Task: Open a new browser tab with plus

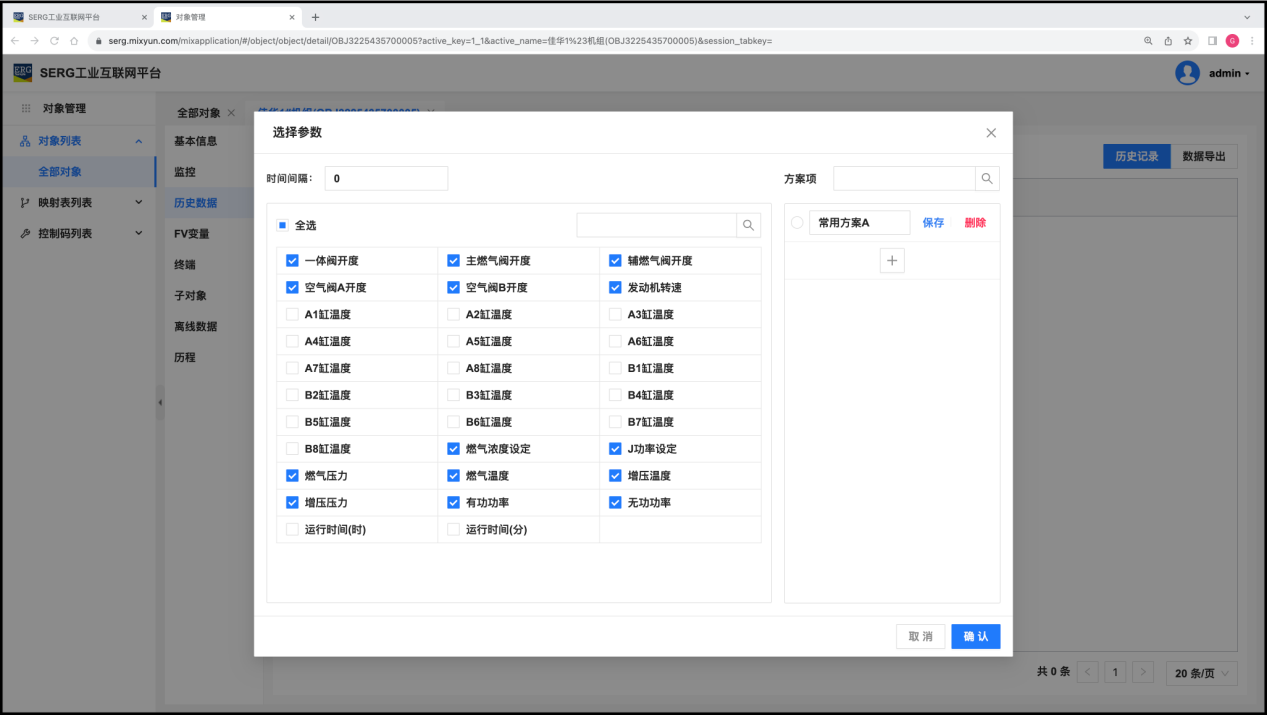Action: click(316, 17)
